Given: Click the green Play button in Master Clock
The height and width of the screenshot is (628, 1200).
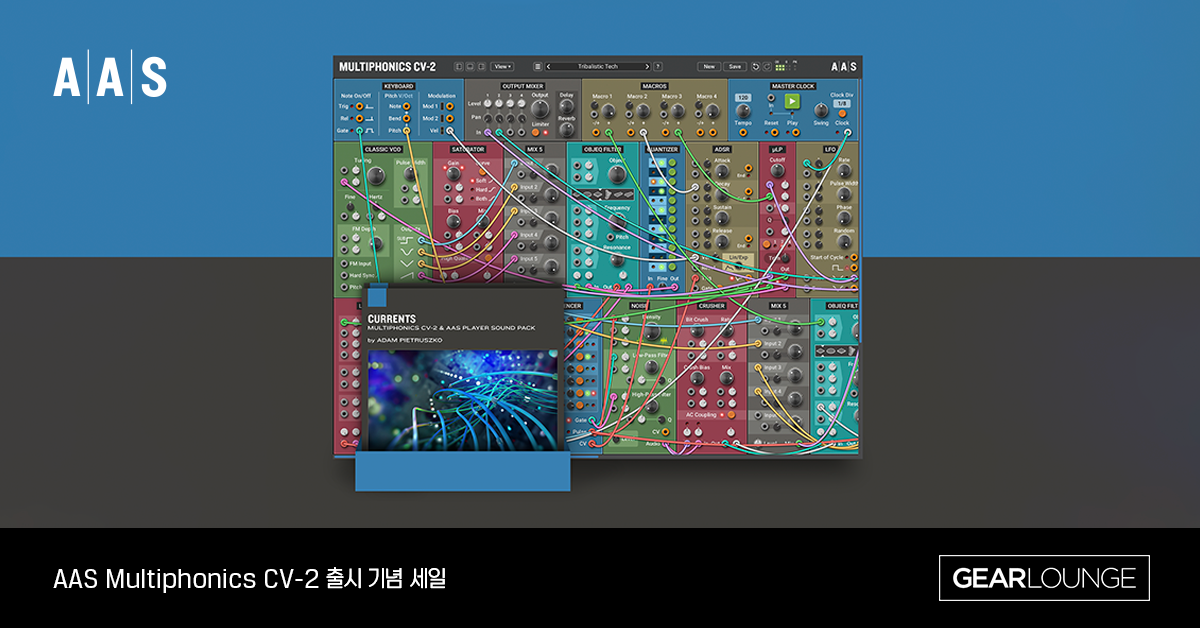Looking at the screenshot, I should (792, 100).
